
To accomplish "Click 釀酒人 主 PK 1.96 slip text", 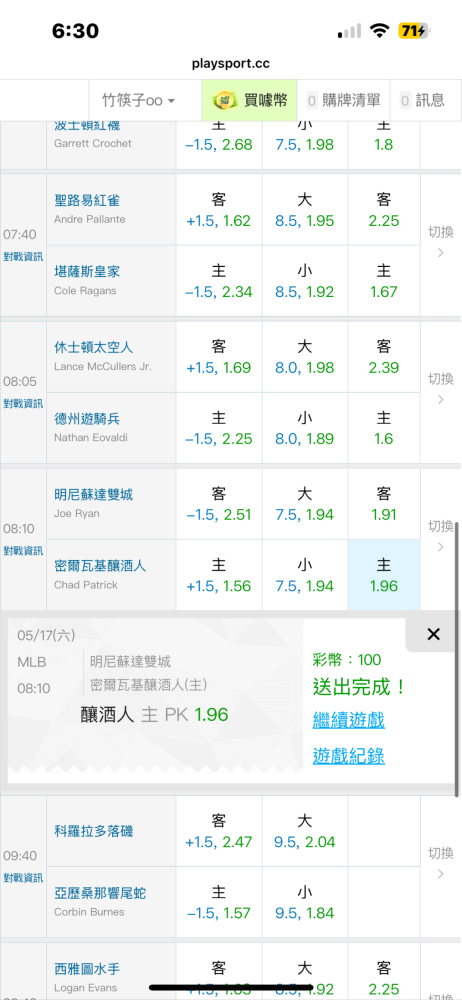I will (x=154, y=714).
